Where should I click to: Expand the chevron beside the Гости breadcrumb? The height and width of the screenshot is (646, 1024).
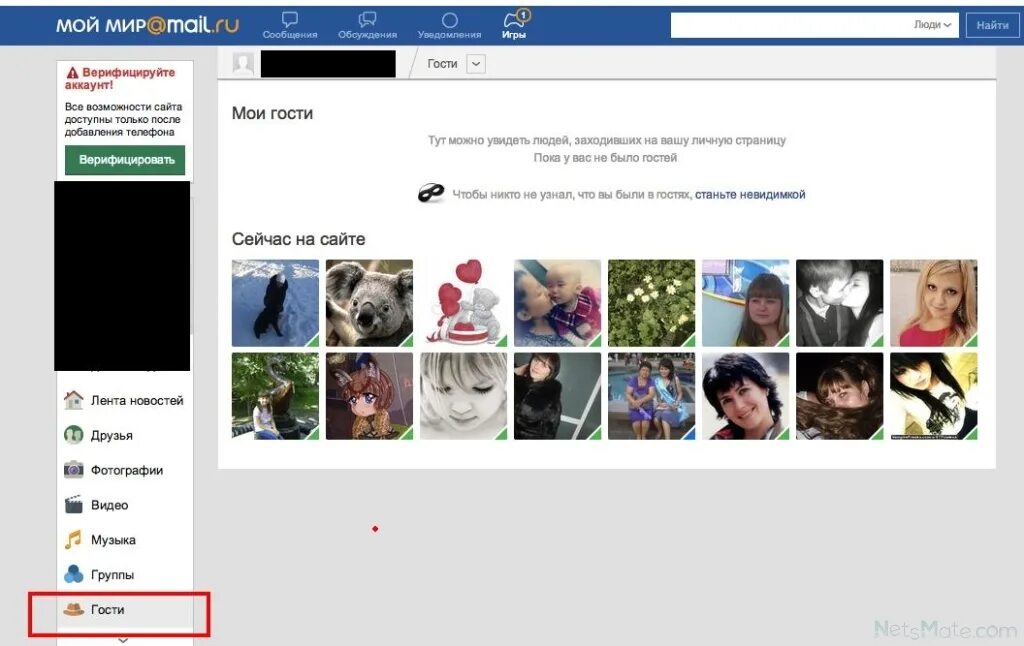(x=475, y=63)
